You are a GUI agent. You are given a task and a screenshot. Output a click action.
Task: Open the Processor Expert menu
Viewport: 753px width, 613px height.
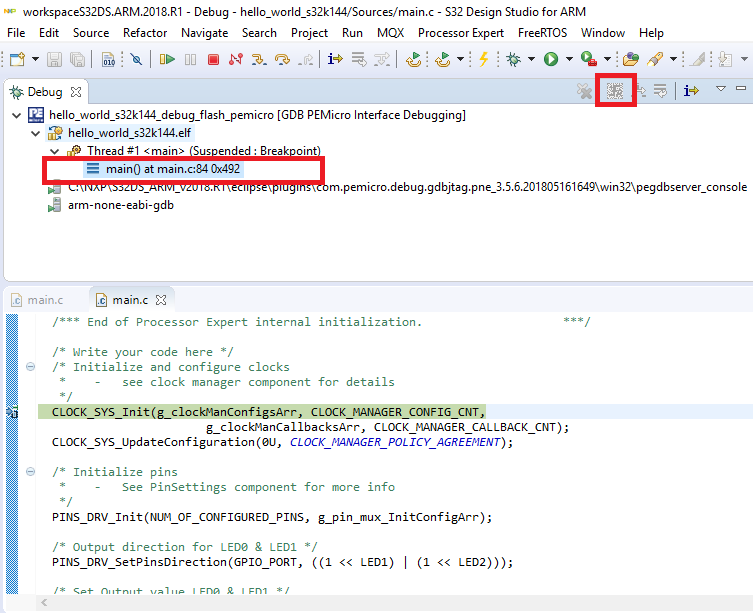461,33
